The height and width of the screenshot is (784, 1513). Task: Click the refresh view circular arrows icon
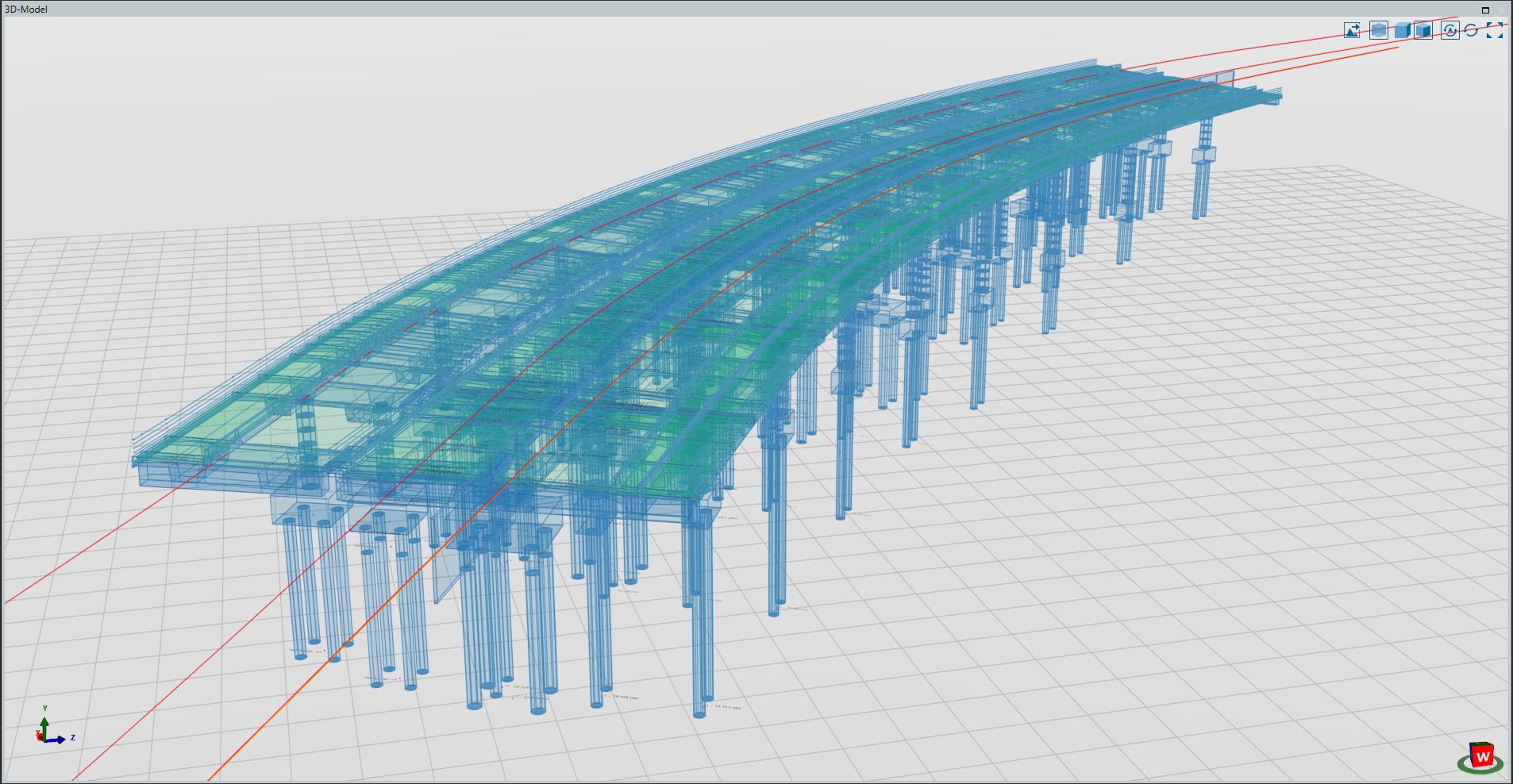(1471, 30)
